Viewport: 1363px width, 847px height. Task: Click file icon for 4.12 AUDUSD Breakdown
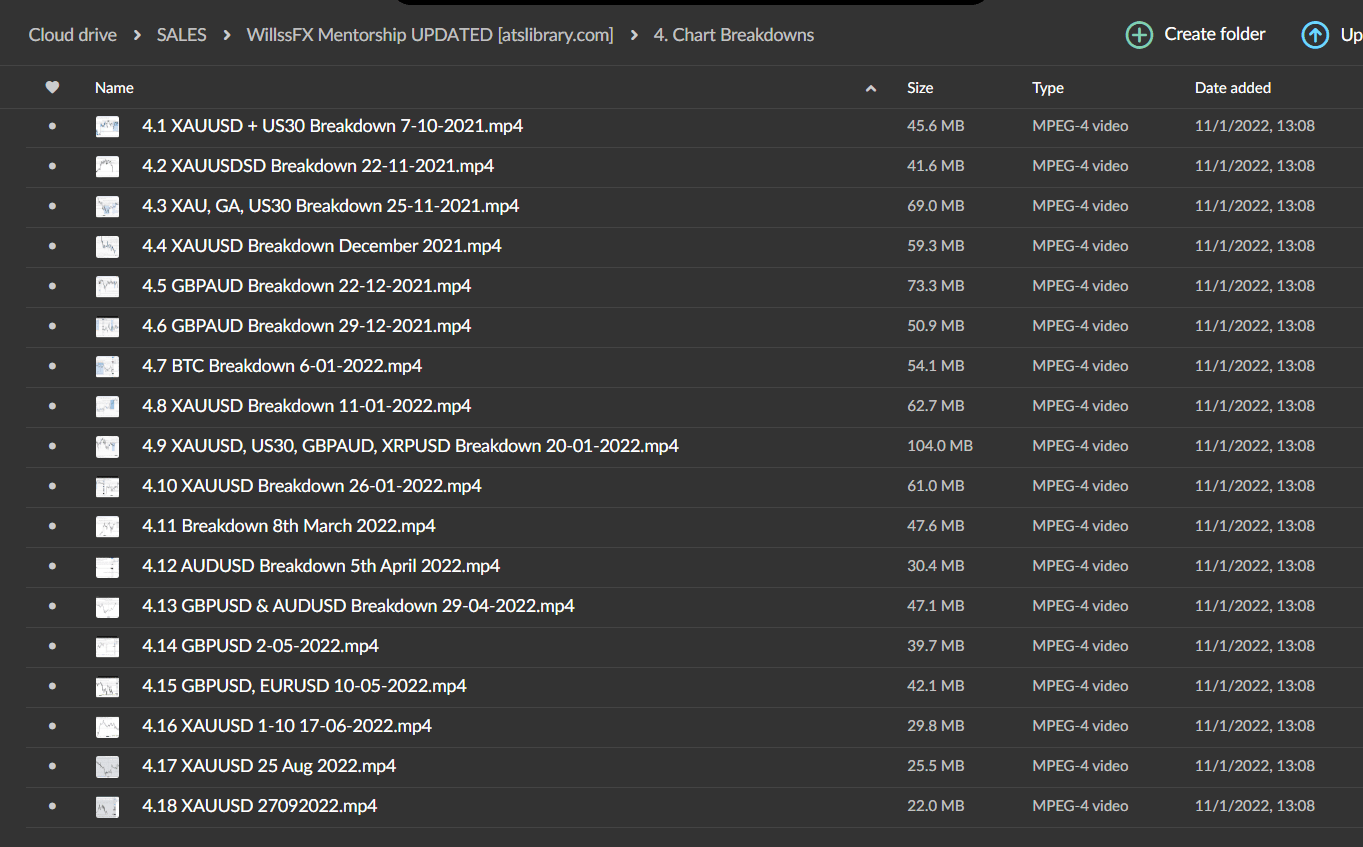pyautogui.click(x=107, y=566)
